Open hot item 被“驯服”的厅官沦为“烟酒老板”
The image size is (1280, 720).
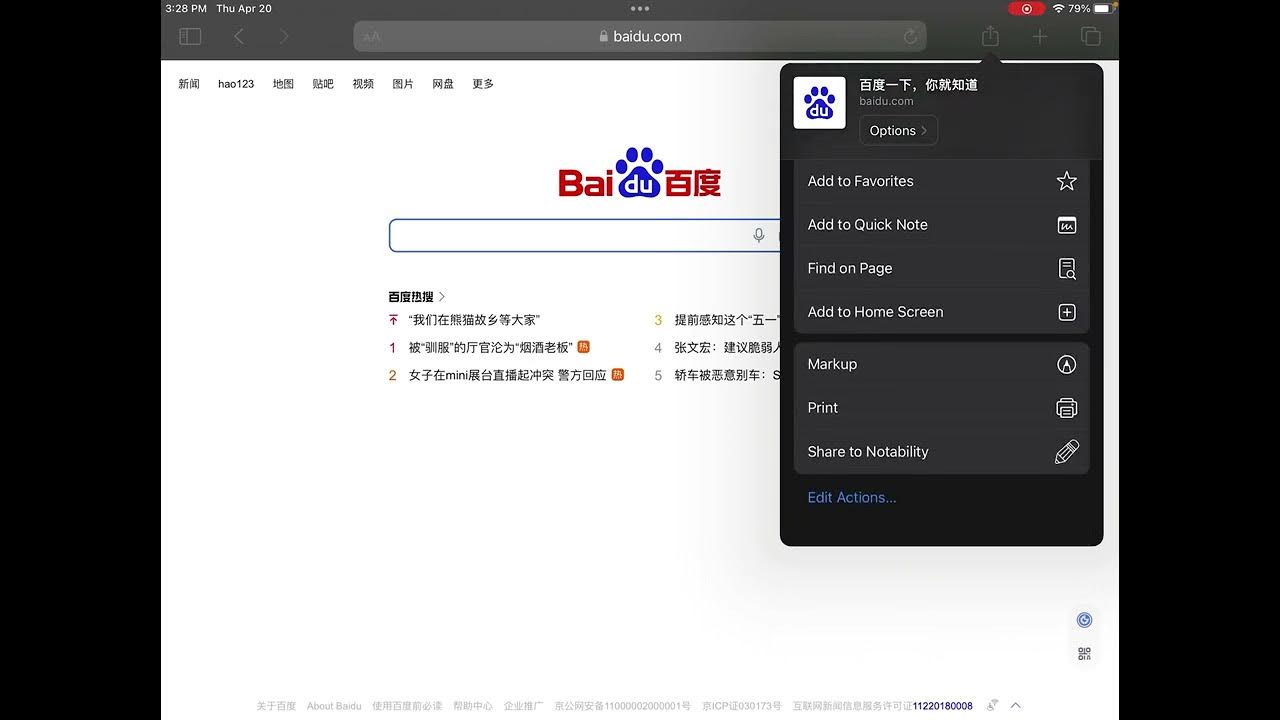click(x=490, y=347)
